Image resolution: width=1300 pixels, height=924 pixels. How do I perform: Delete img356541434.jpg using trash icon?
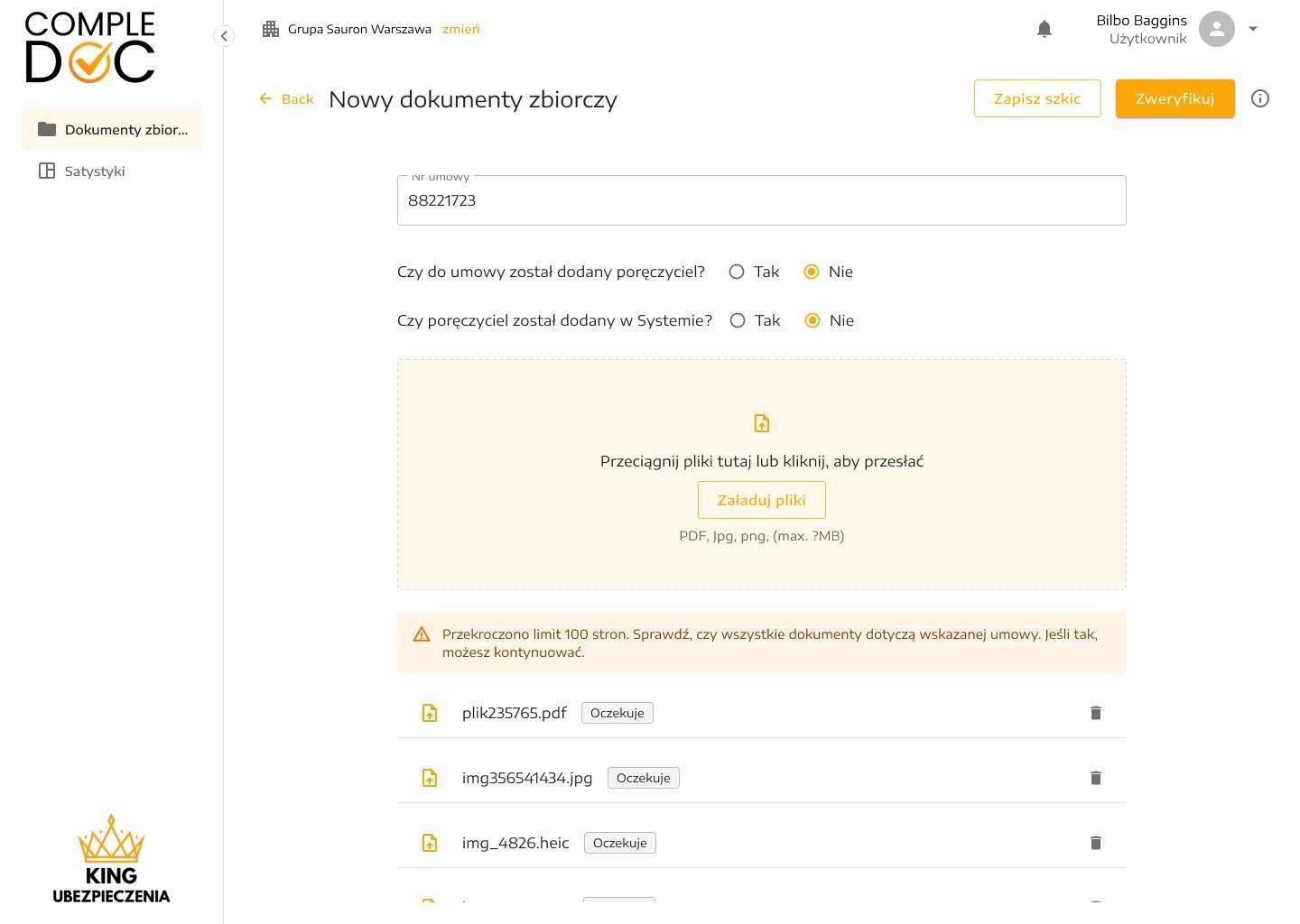click(1095, 778)
